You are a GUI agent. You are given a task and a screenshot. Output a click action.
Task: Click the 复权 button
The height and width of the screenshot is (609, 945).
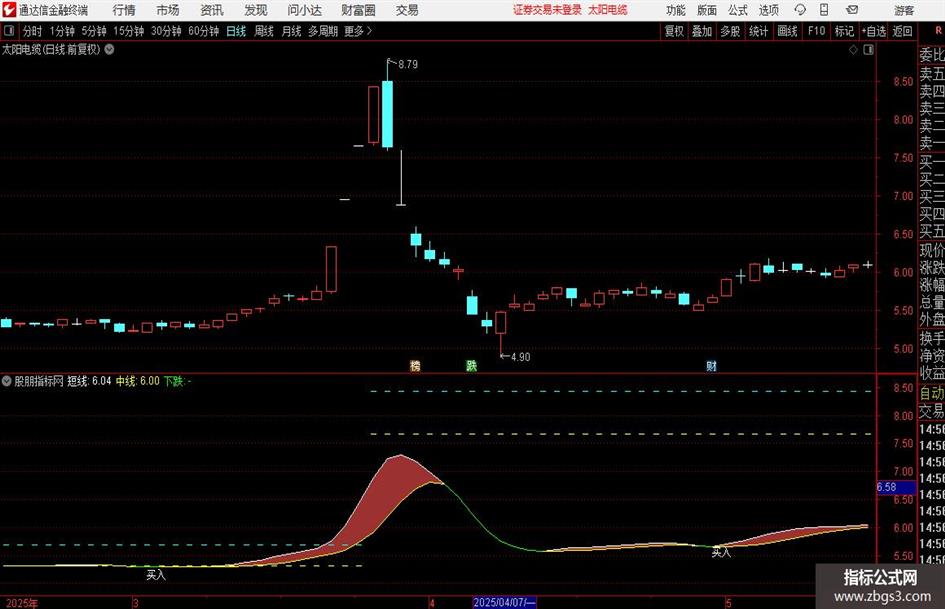pos(674,31)
